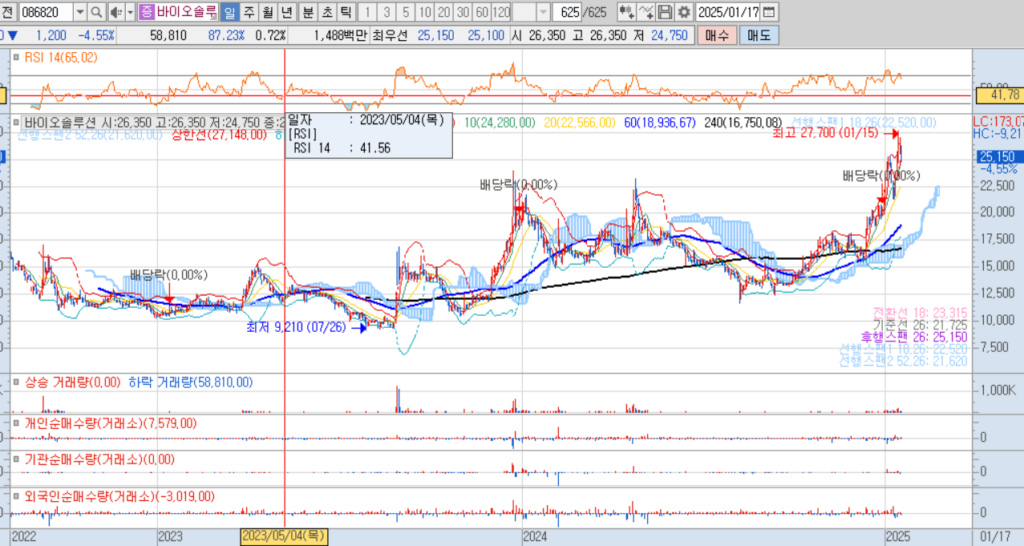Save chart with the floppy disk icon
Viewport: 1024px width, 546px height.
coord(666,12)
